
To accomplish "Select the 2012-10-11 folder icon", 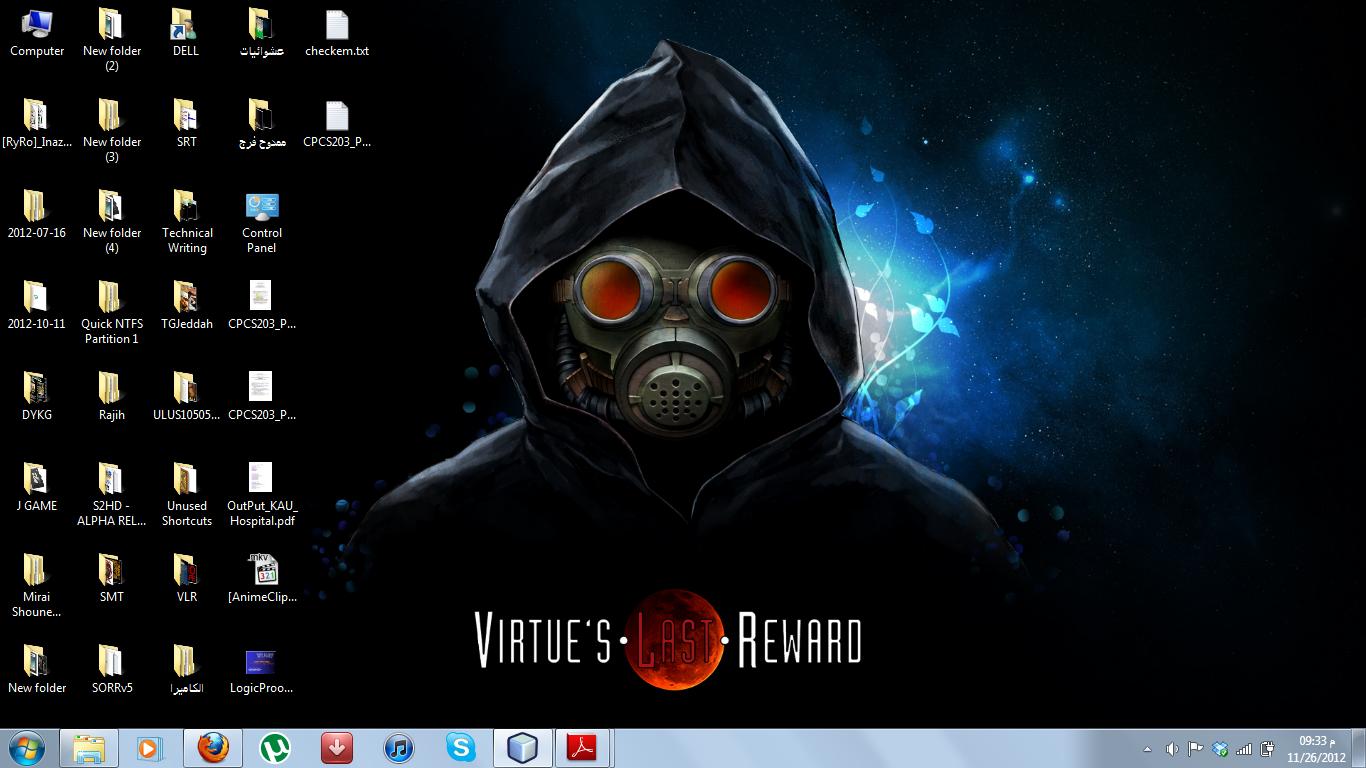I will (x=37, y=306).
